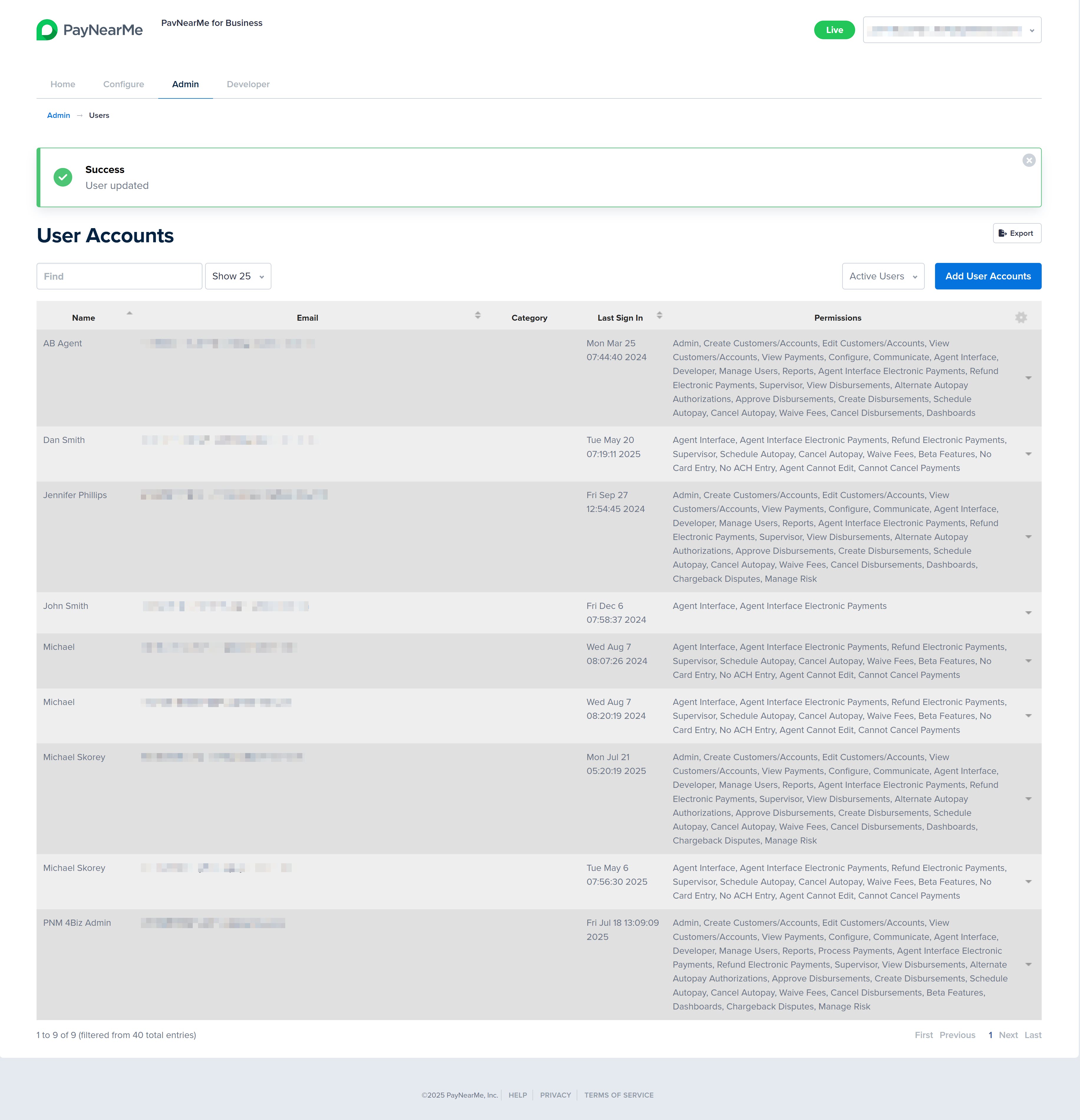This screenshot has width=1080, height=1120.
Task: Open table column settings gear
Action: pos(1020,318)
